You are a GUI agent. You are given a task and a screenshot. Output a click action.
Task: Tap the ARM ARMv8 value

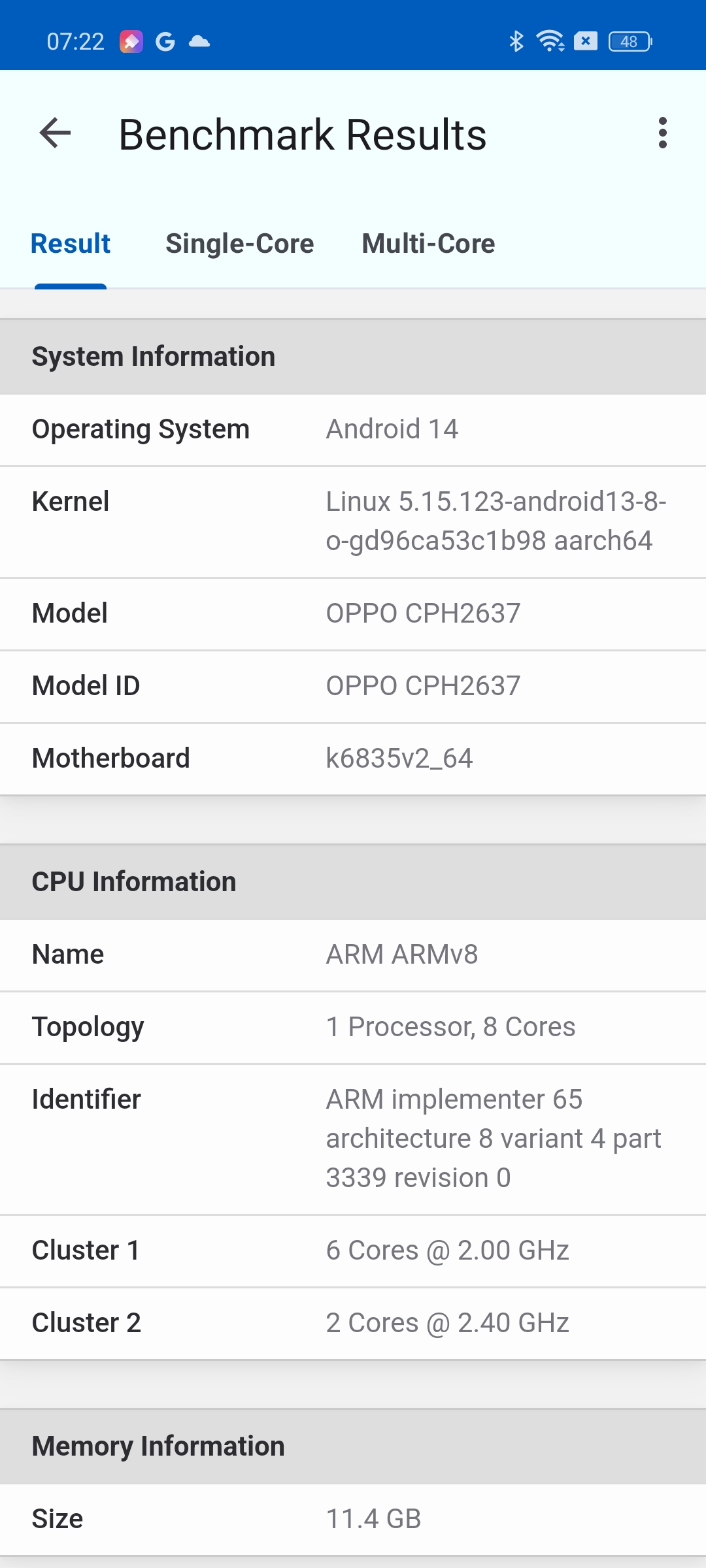402,955
